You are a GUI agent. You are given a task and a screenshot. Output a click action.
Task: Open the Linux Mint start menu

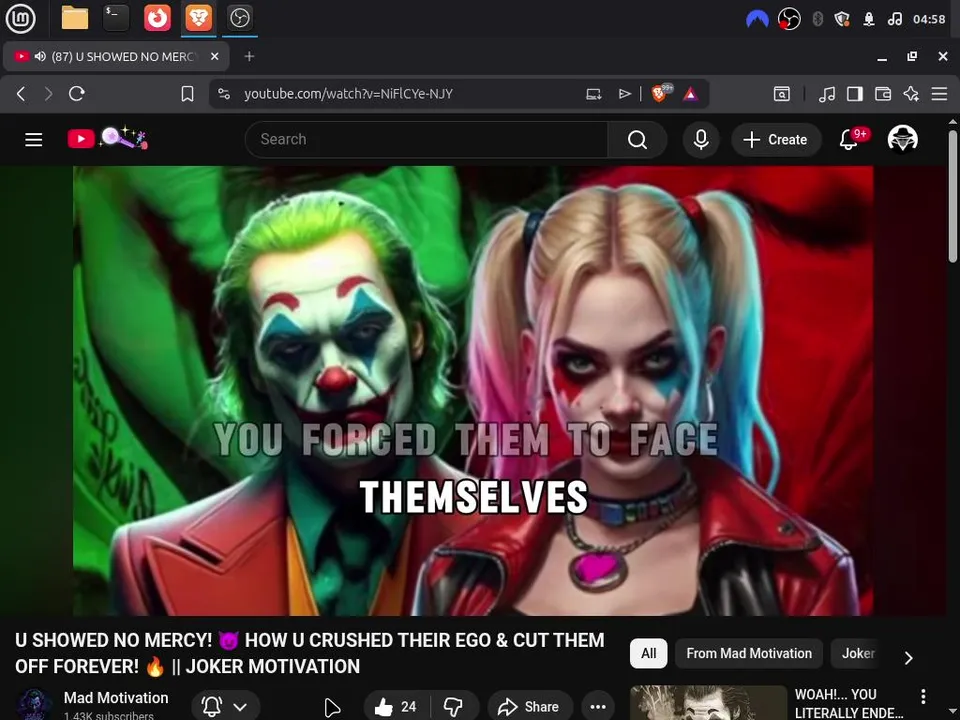(x=20, y=18)
